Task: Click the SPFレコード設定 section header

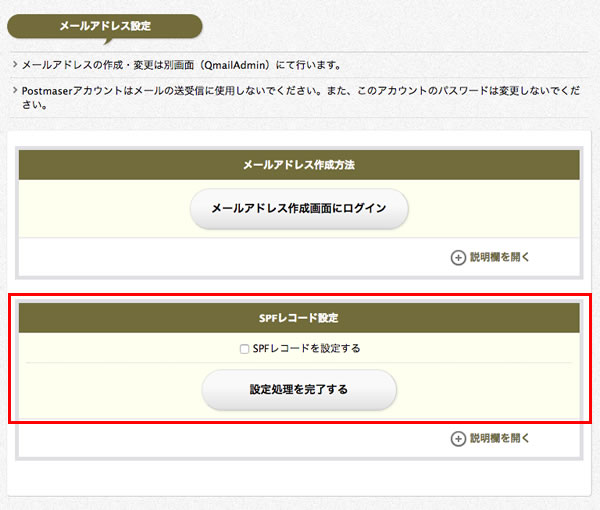Action: click(299, 318)
